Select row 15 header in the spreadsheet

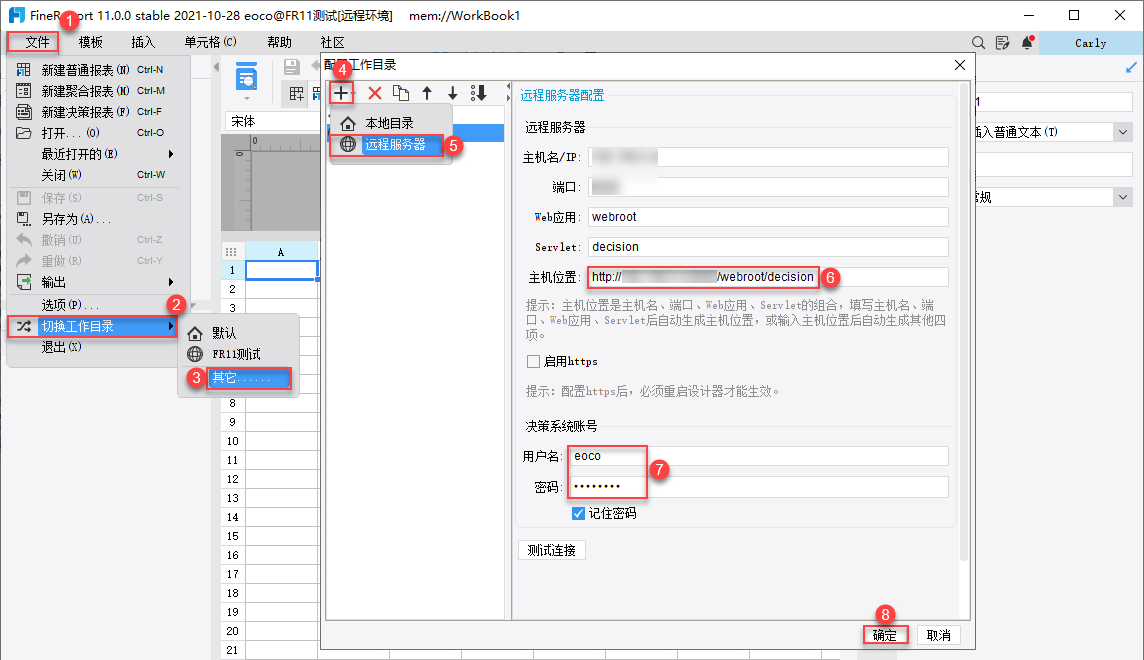233,536
